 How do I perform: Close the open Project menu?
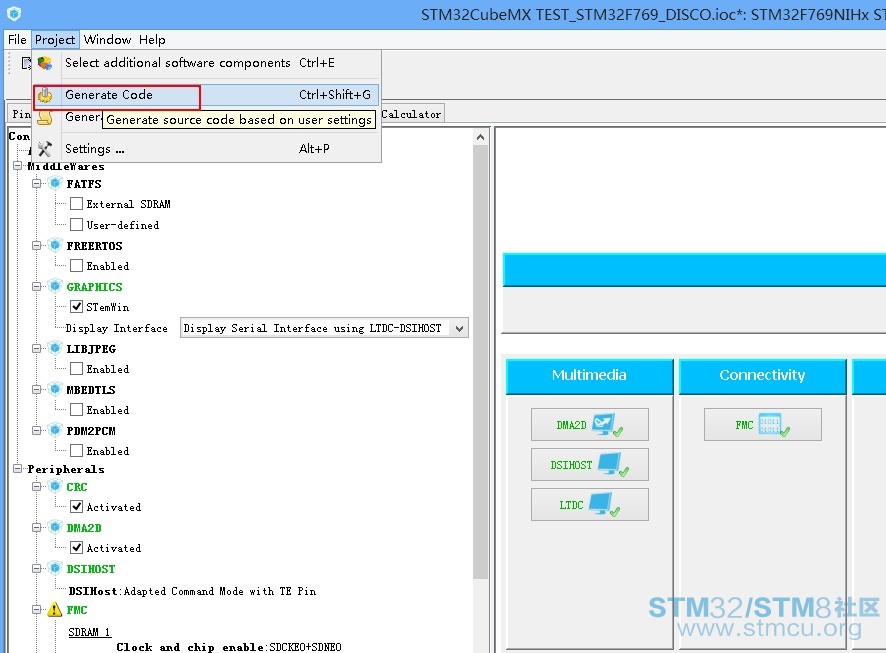click(x=55, y=40)
